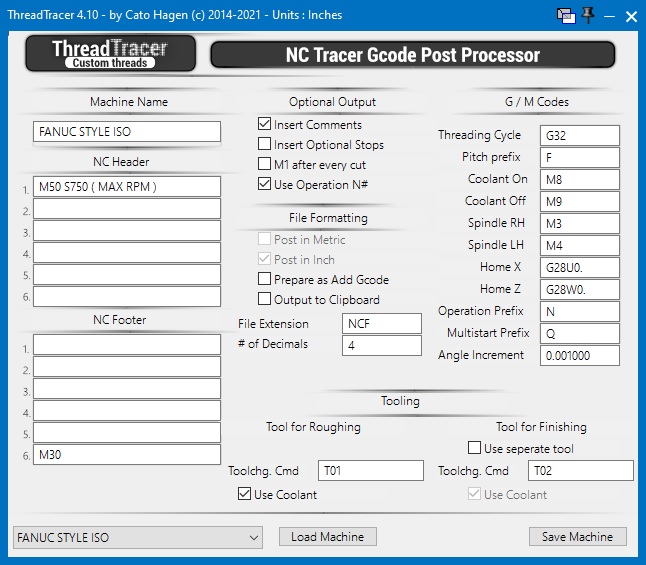Click the Save Machine button
This screenshot has width=646, height=565.
[577, 537]
